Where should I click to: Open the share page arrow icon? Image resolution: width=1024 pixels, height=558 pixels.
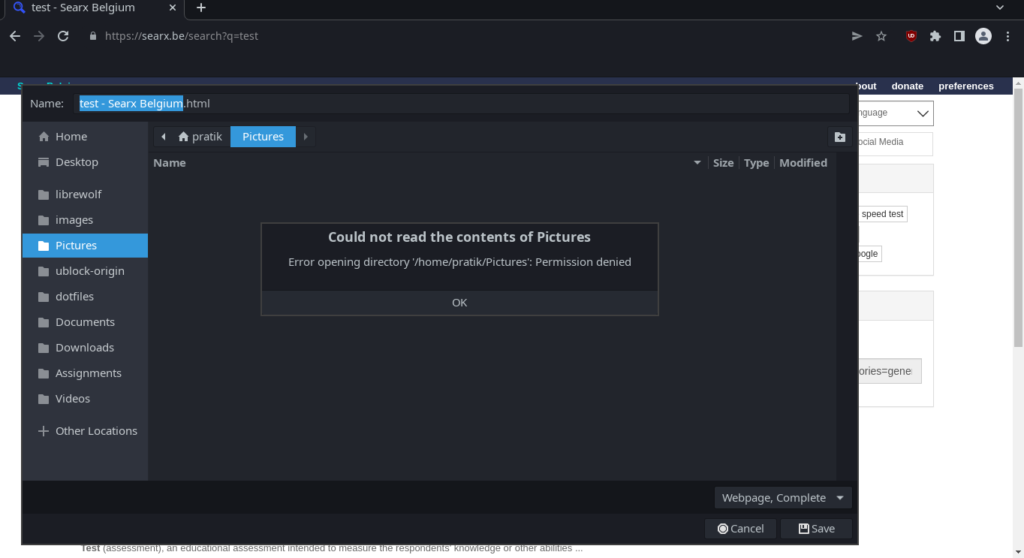click(x=857, y=36)
